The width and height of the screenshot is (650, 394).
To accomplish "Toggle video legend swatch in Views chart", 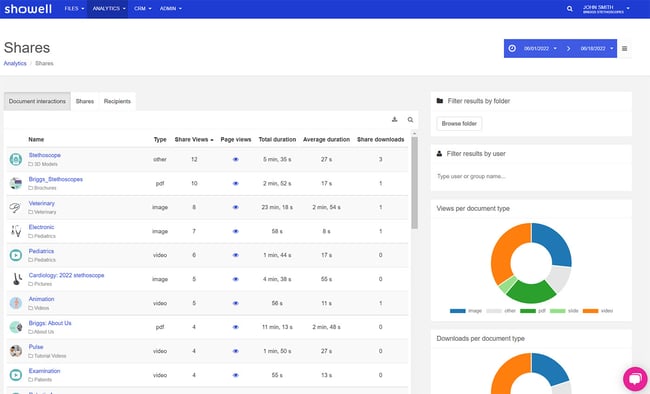I will coord(590,311).
